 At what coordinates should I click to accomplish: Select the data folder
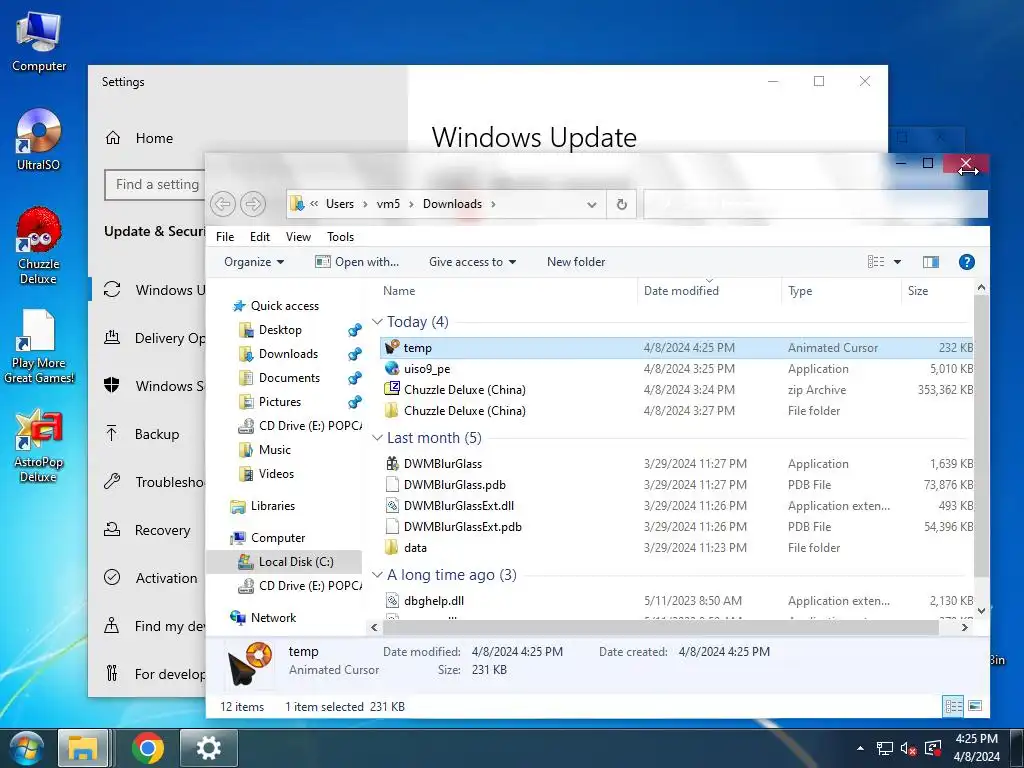(676, 547)
